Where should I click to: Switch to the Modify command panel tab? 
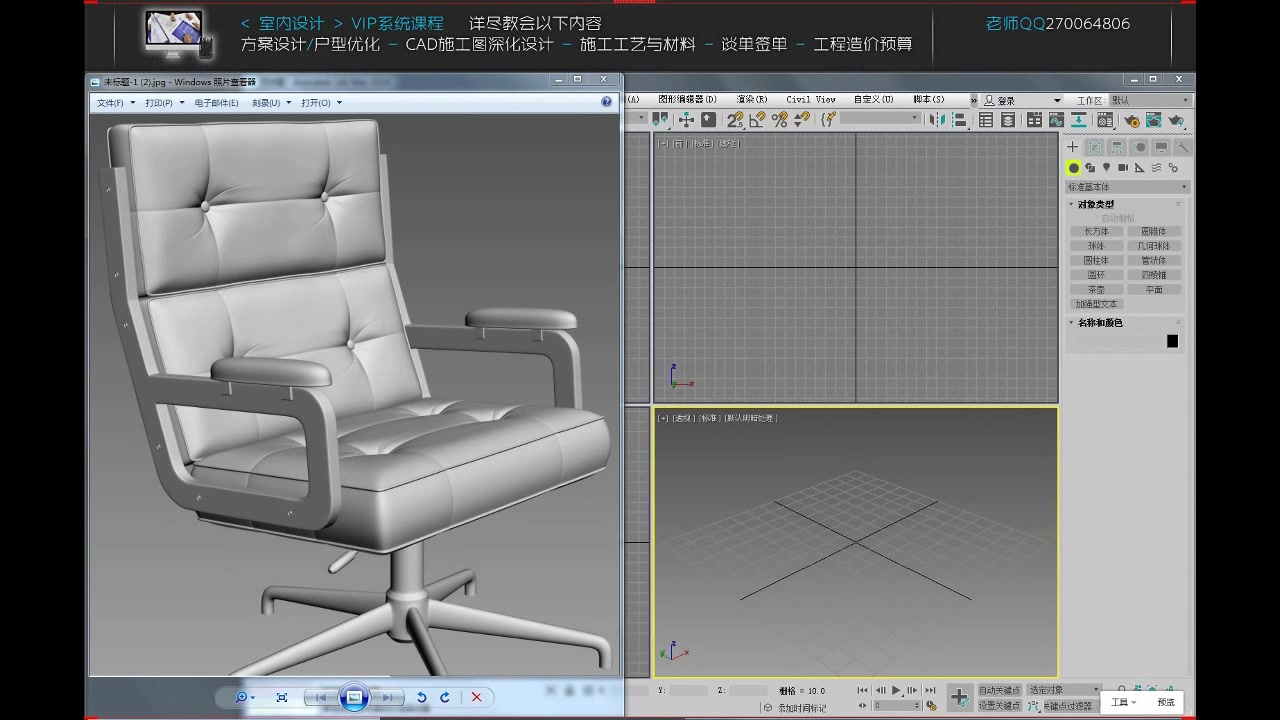[1095, 147]
